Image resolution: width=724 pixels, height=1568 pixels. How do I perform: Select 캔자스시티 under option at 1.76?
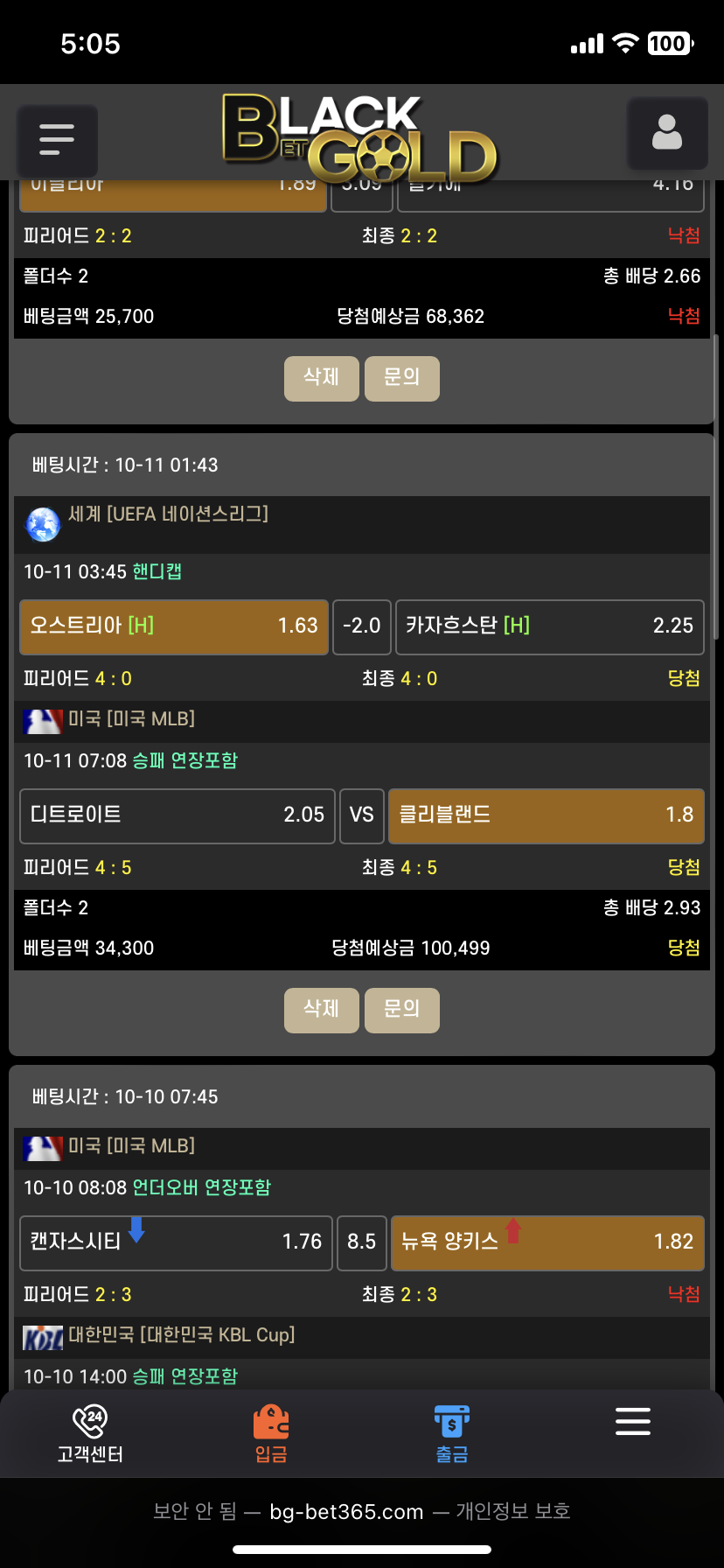point(177,1242)
